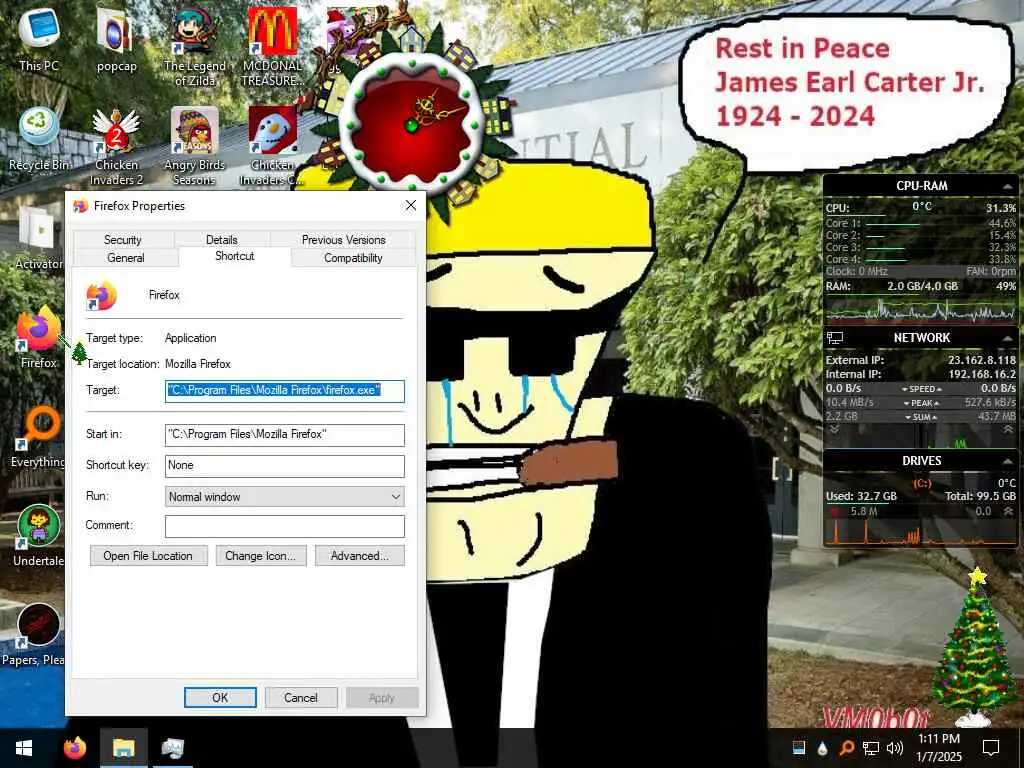This screenshot has width=1024, height=768.
Task: Click the Start in field
Action: pos(284,435)
